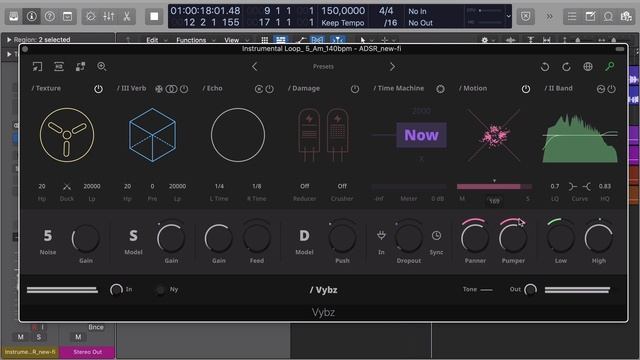Toggle the II Band power button

(611, 89)
